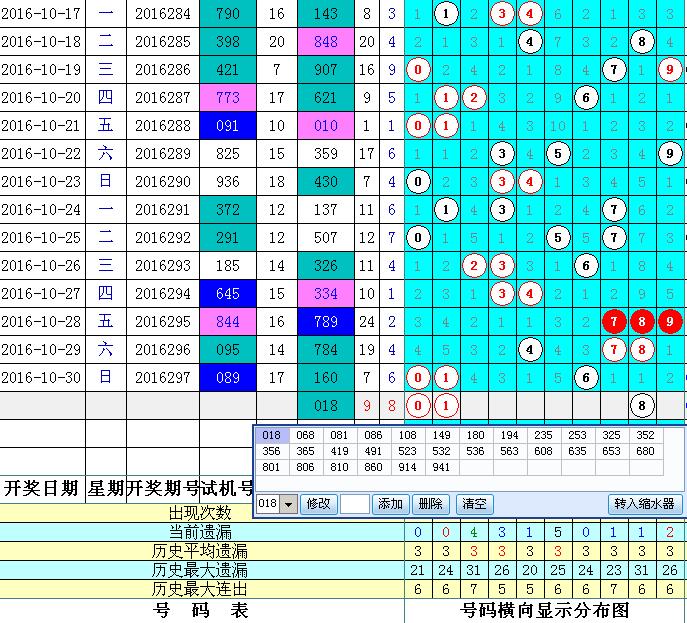Click the 出现次数 statistics row label

[x=200, y=513]
